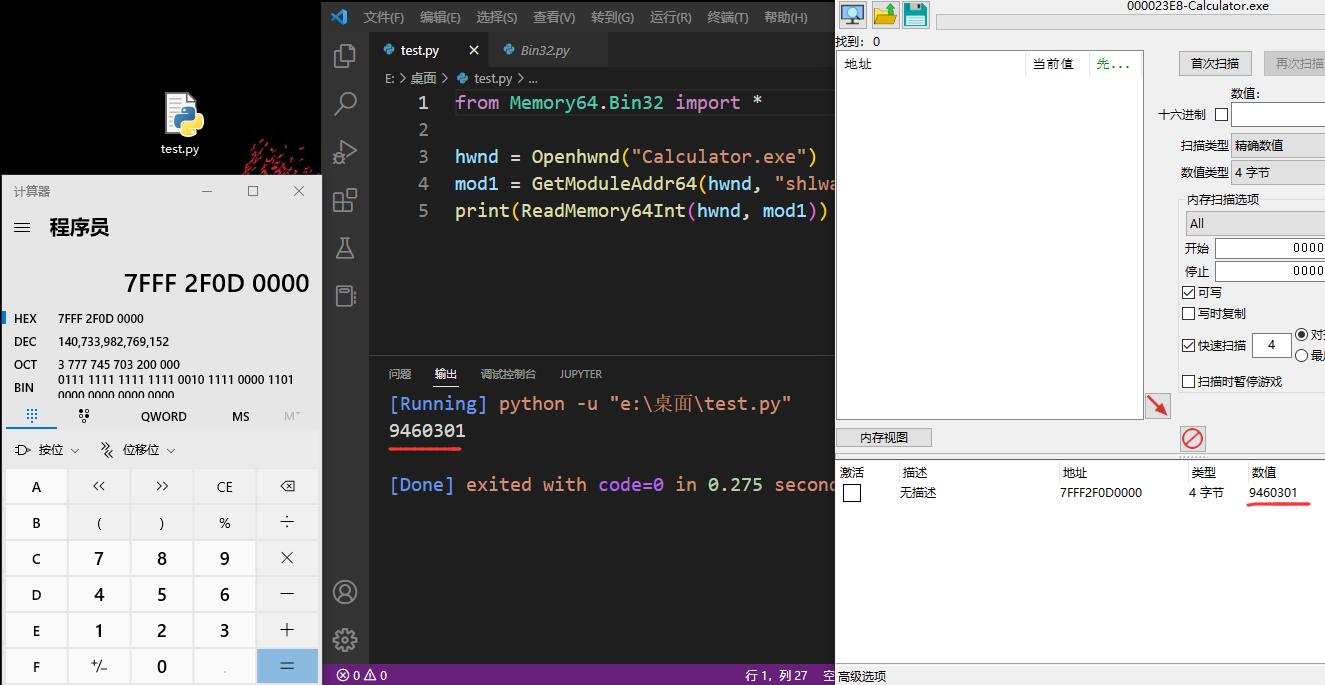The height and width of the screenshot is (685, 1325).
Task: Open VS Code Explorer sidebar icon
Action: tap(345, 55)
